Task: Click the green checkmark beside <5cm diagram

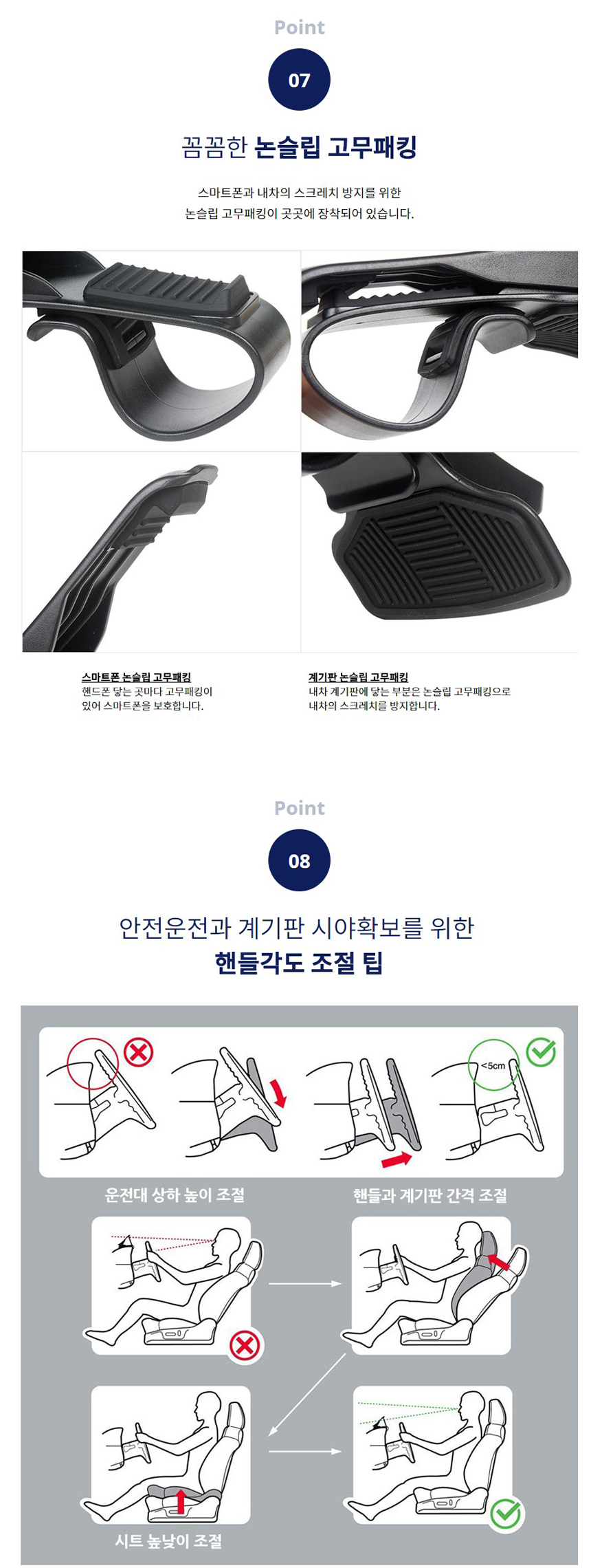Action: coord(541,1052)
